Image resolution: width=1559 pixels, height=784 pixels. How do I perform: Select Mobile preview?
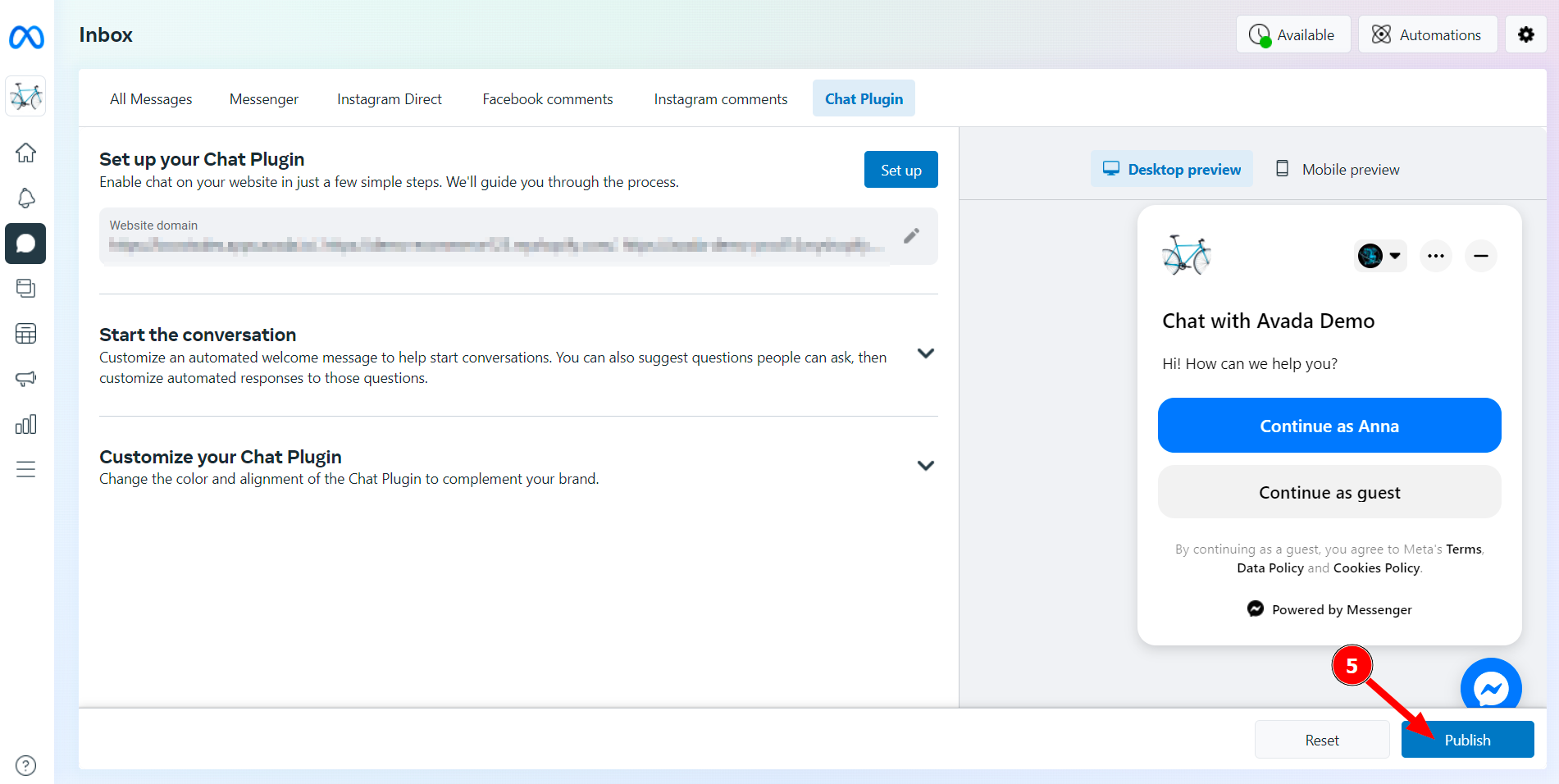pyautogui.click(x=1338, y=169)
